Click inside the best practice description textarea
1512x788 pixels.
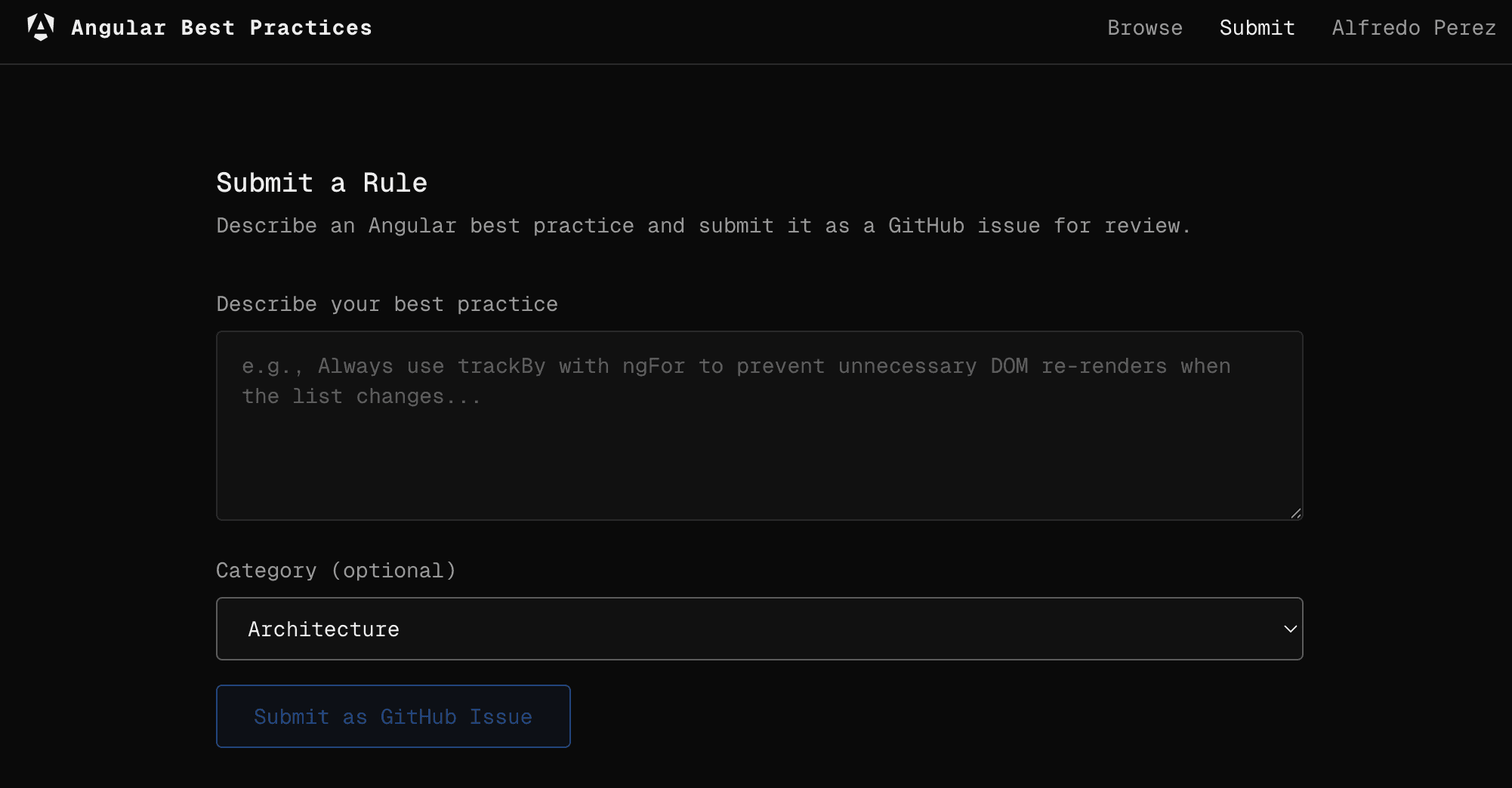click(x=759, y=426)
